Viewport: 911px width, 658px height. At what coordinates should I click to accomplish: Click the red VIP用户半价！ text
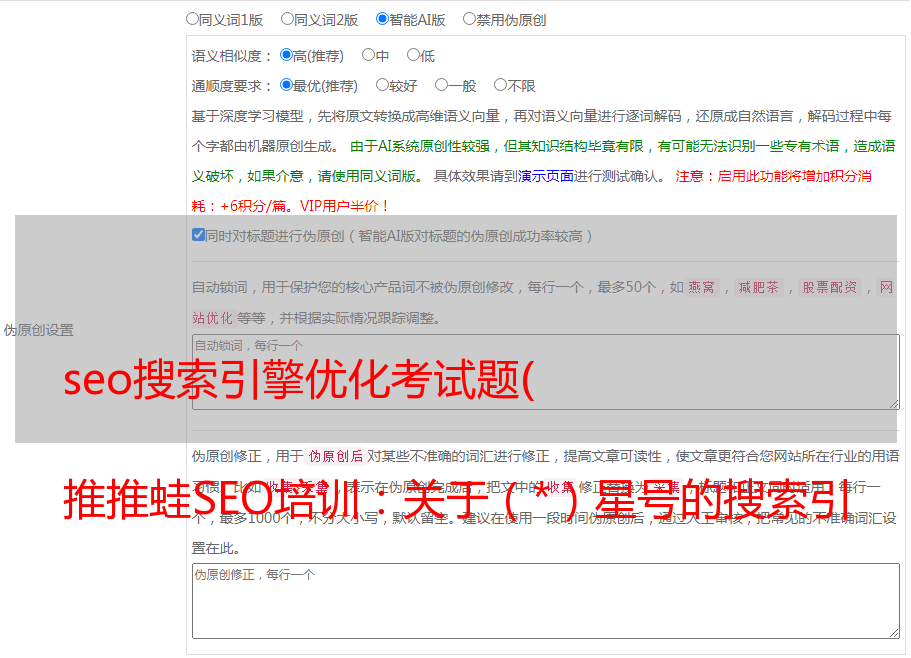coord(345,206)
